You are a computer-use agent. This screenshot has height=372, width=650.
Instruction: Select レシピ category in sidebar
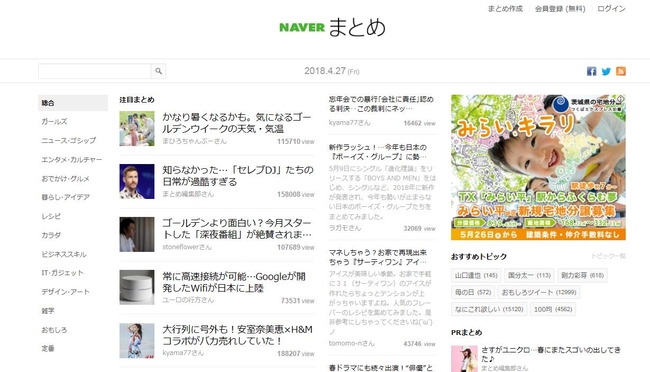[x=51, y=216]
